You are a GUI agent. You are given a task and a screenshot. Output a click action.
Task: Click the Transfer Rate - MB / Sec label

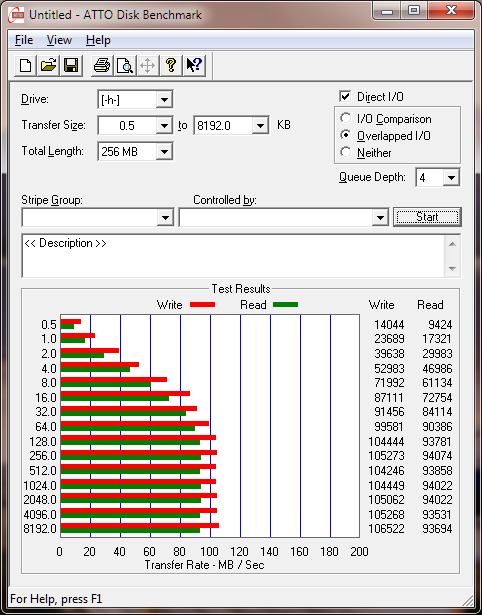tap(204, 565)
